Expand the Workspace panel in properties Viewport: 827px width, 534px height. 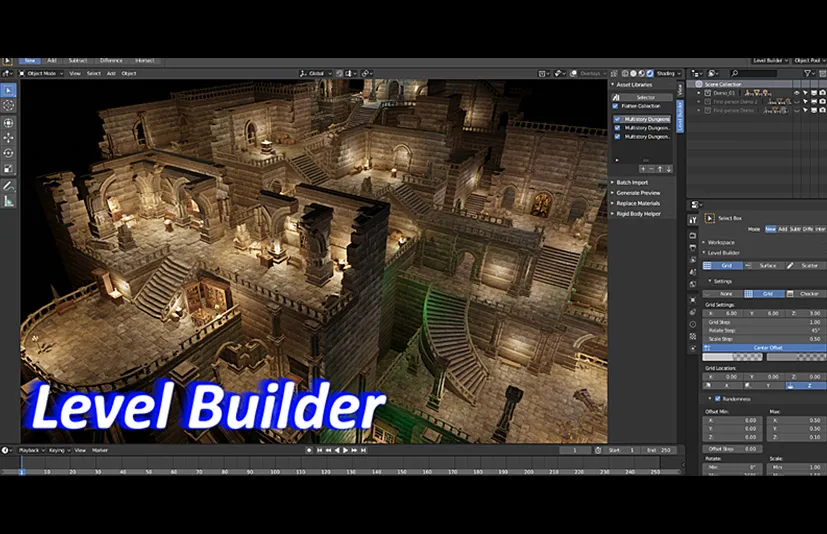720,242
